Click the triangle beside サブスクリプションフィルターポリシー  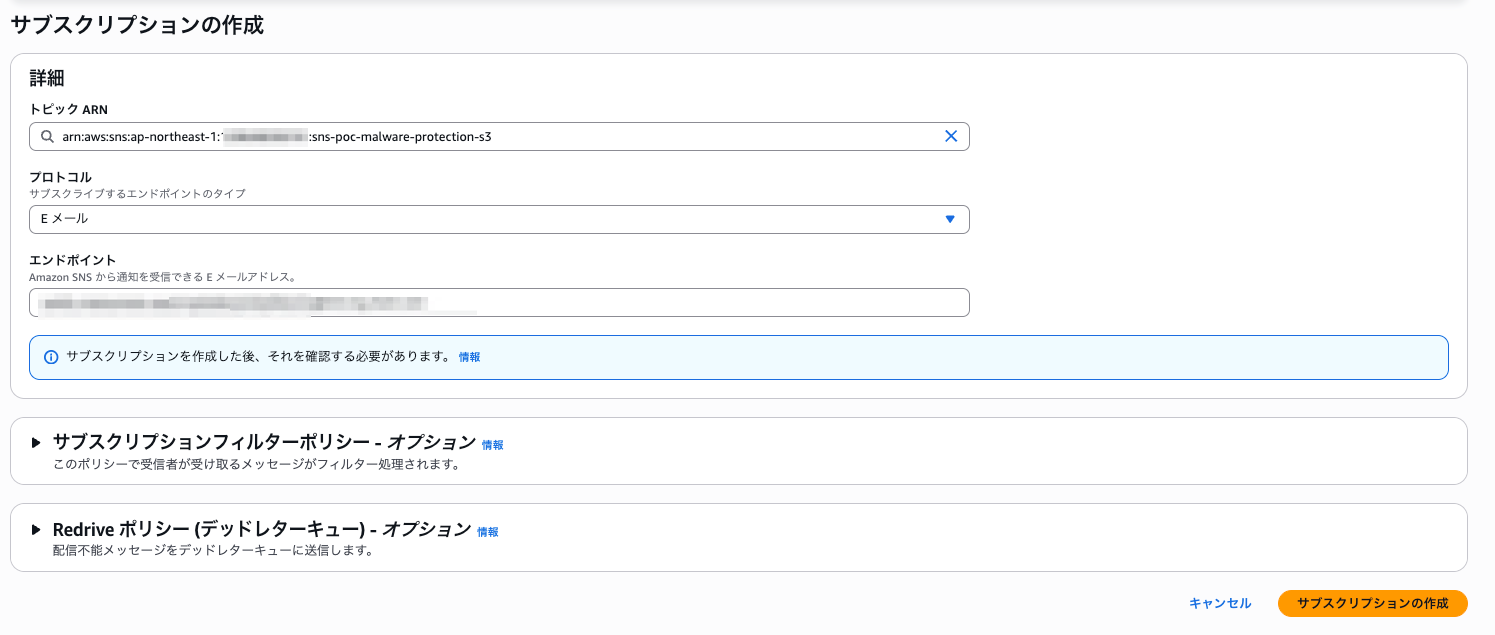[x=36, y=442]
